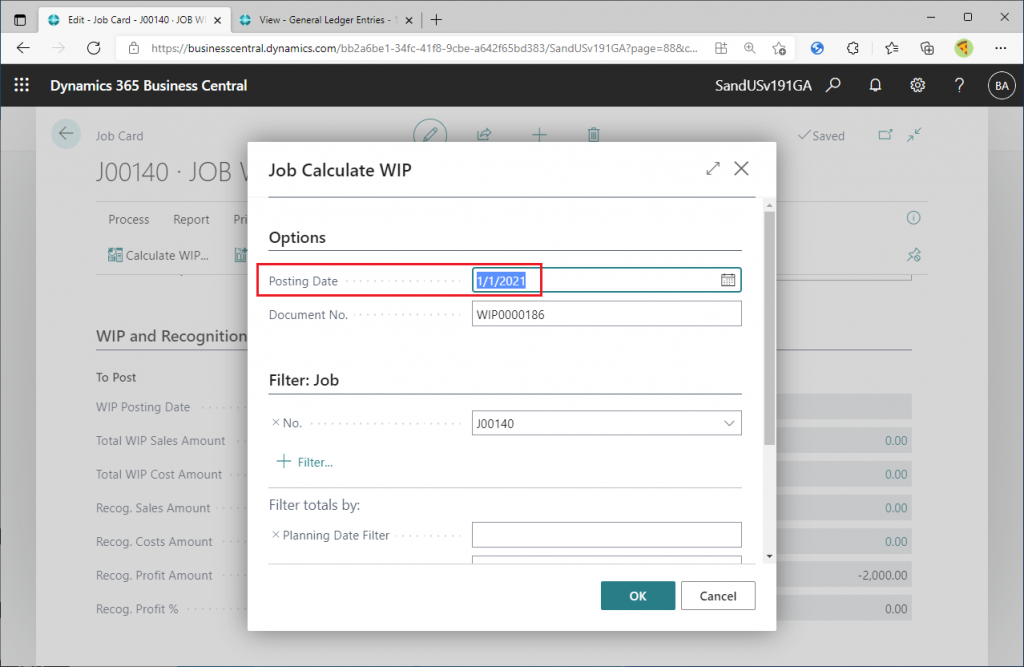
Task: Remove the No. filter field
Action: point(275,423)
